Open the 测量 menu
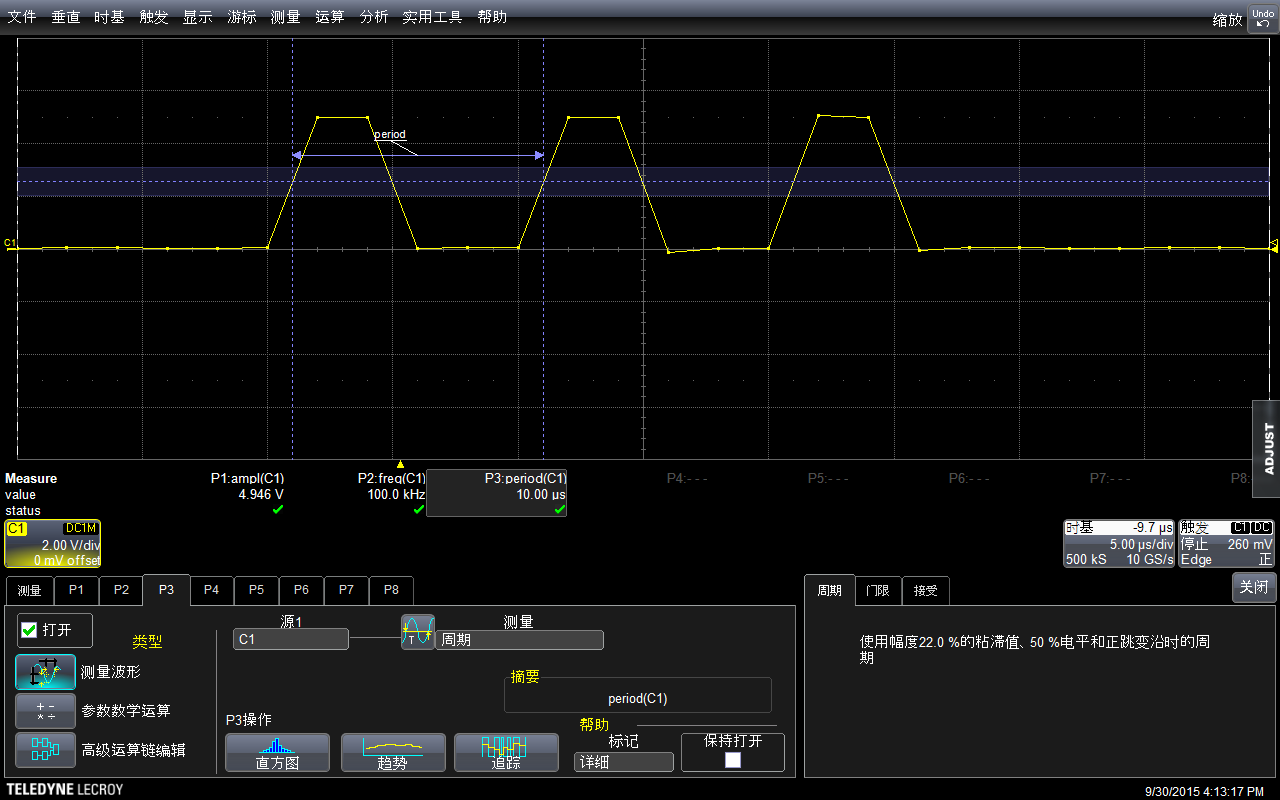Image resolution: width=1280 pixels, height=800 pixels. tap(285, 17)
